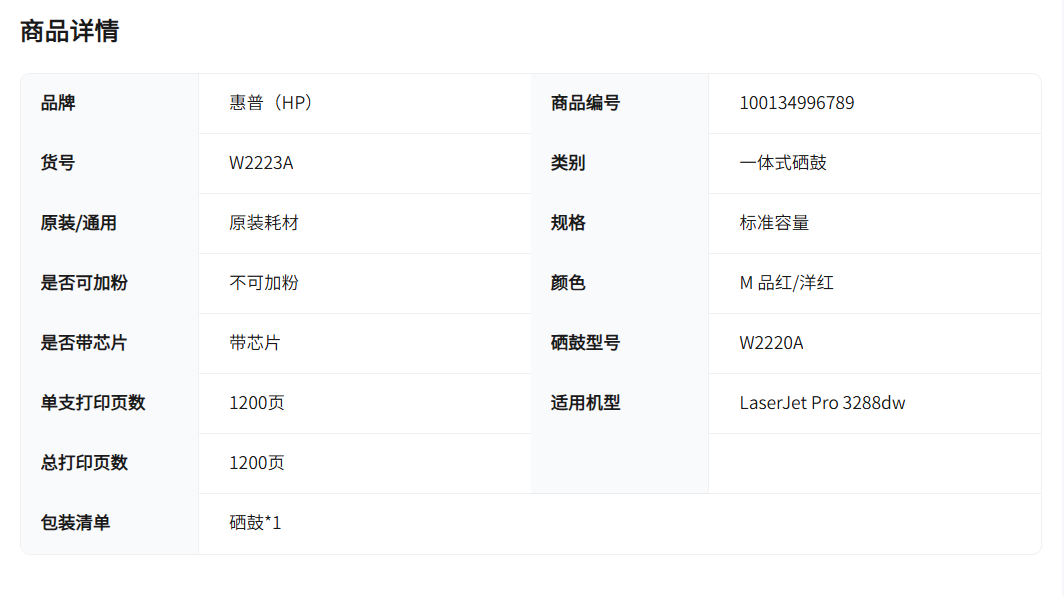Select the 规格 label
The height and width of the screenshot is (596, 1064).
568,223
